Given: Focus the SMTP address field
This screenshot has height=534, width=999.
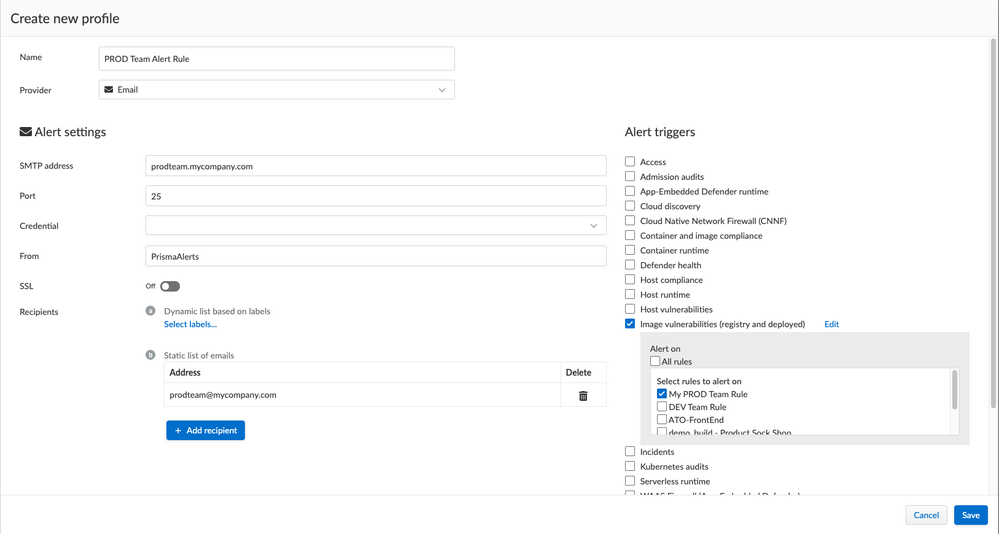Looking at the screenshot, I should 375,166.
